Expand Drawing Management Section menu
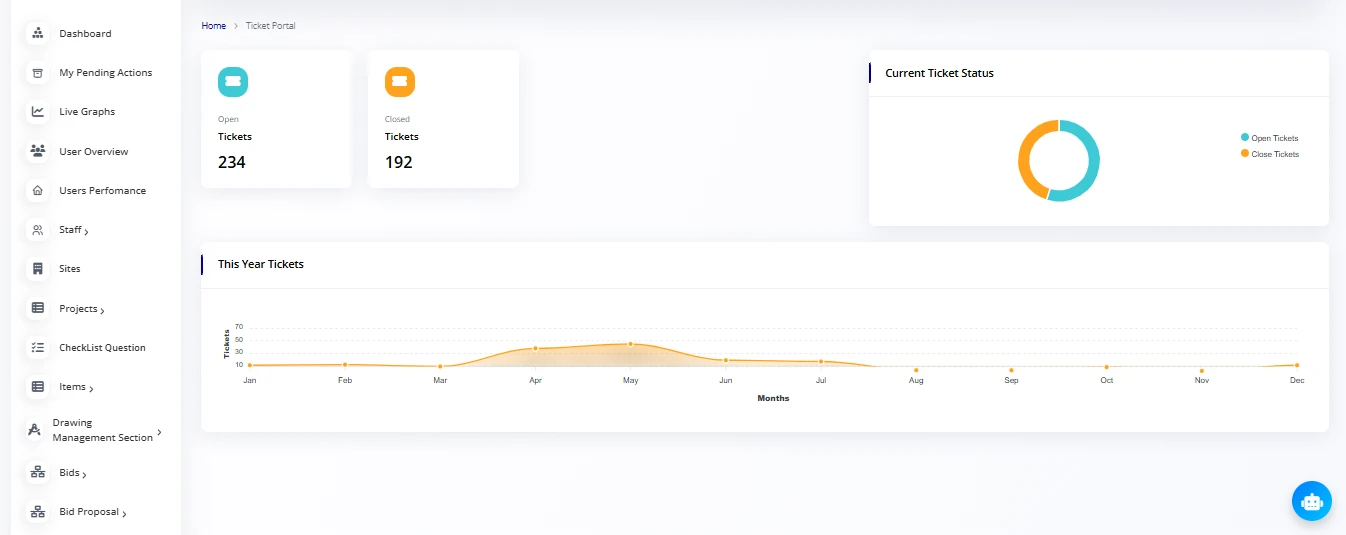 104,430
